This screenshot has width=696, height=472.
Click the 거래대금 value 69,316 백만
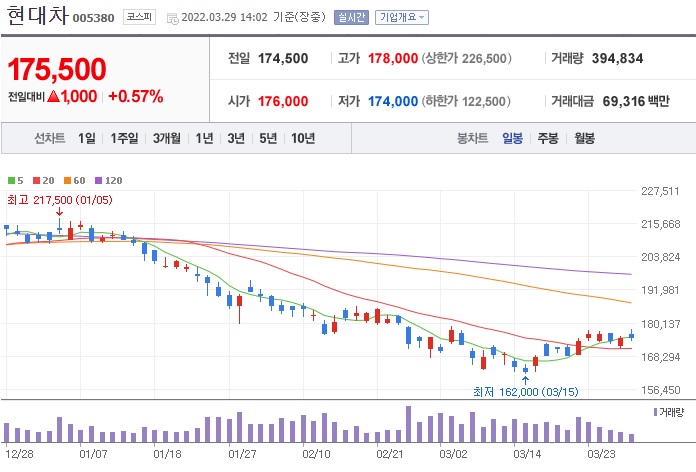pos(636,101)
